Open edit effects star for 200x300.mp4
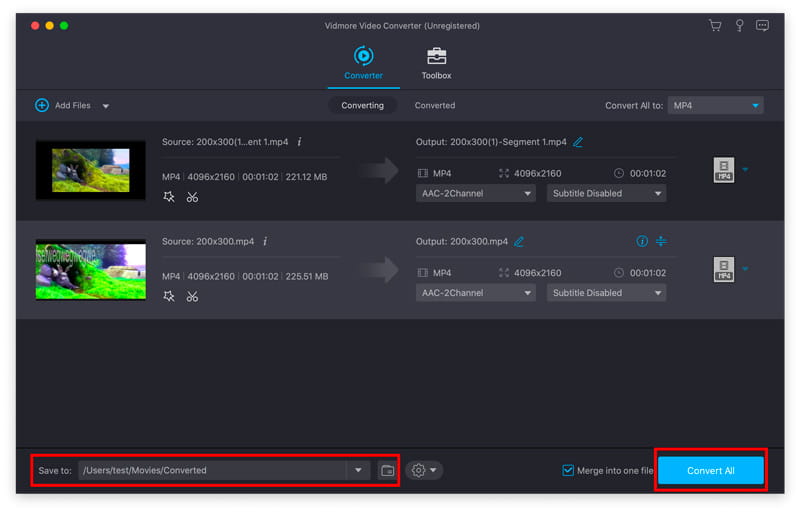Screen dimensions: 800x512 [x=169, y=296]
